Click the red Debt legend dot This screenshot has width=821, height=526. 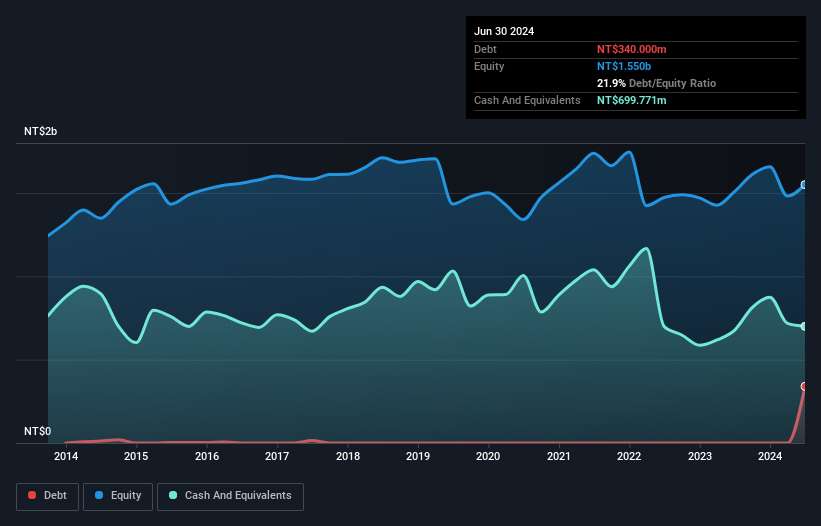click(32, 495)
